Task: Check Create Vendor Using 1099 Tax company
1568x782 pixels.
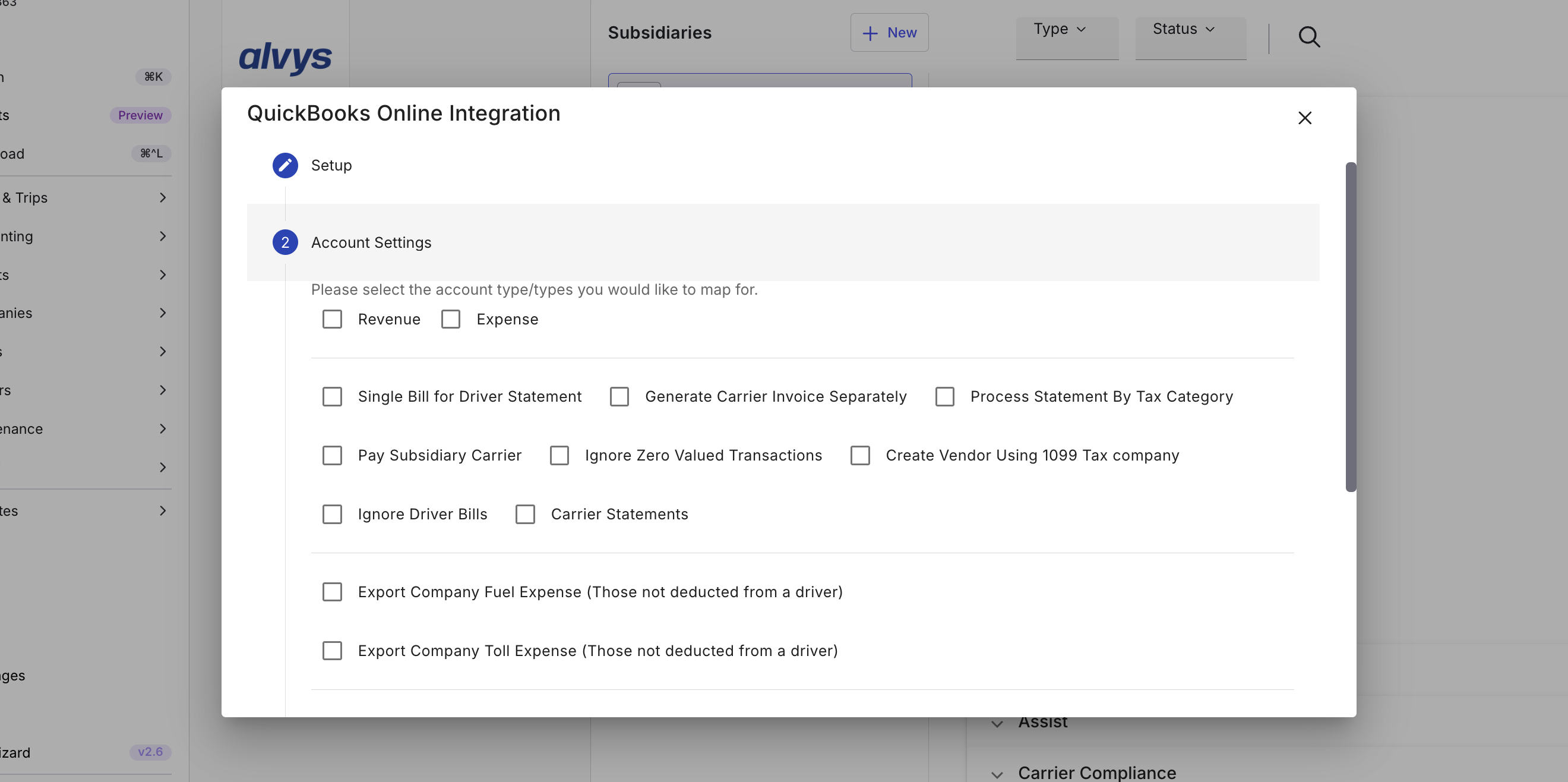Action: point(859,456)
